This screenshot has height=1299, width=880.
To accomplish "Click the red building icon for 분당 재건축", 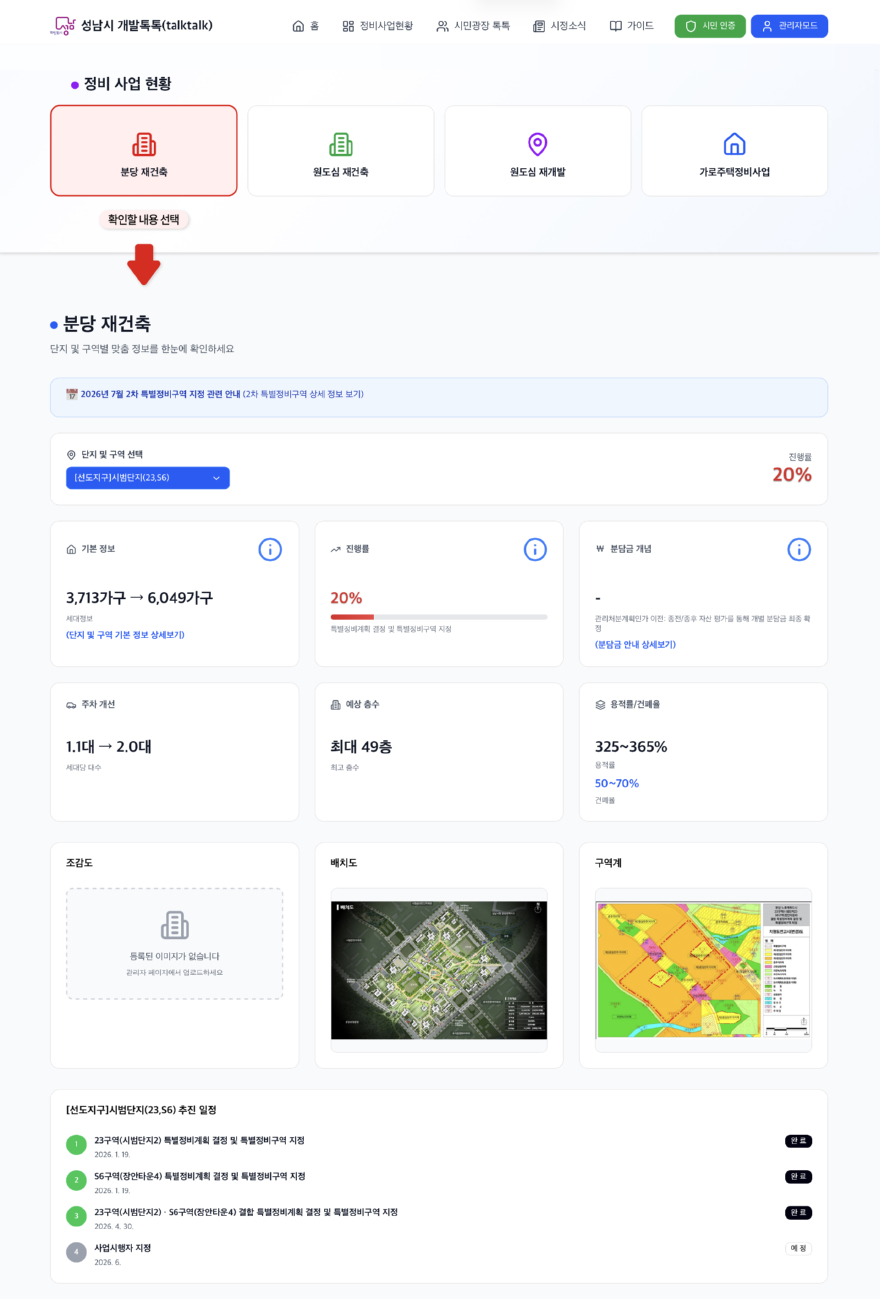I will coord(144,144).
